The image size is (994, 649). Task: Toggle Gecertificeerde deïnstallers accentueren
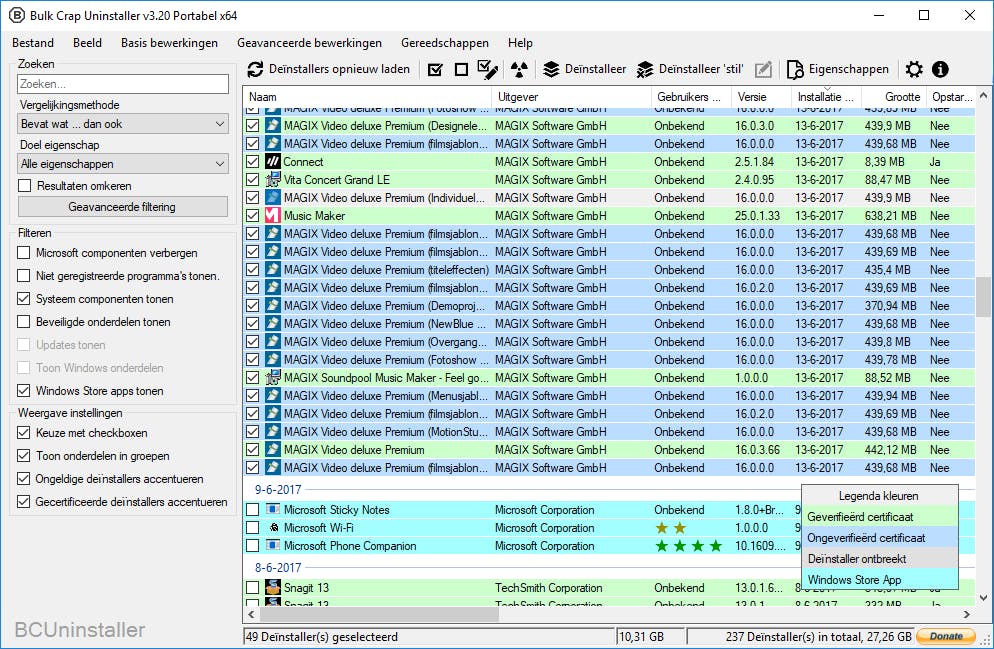tap(23, 501)
